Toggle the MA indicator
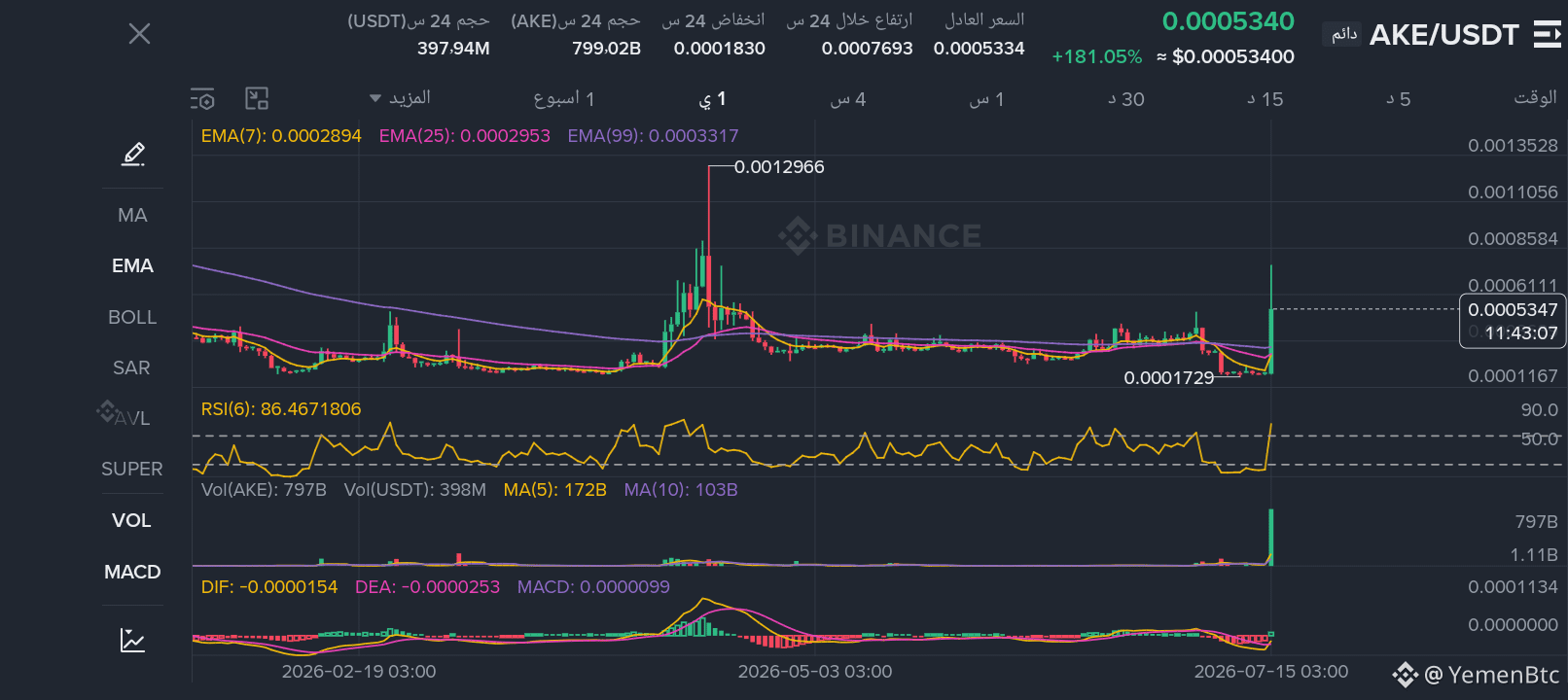 [132, 215]
